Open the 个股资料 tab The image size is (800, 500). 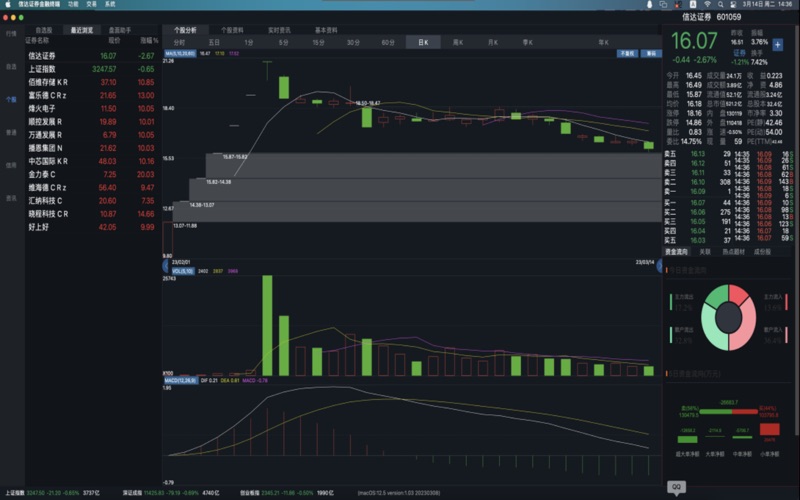click(232, 30)
